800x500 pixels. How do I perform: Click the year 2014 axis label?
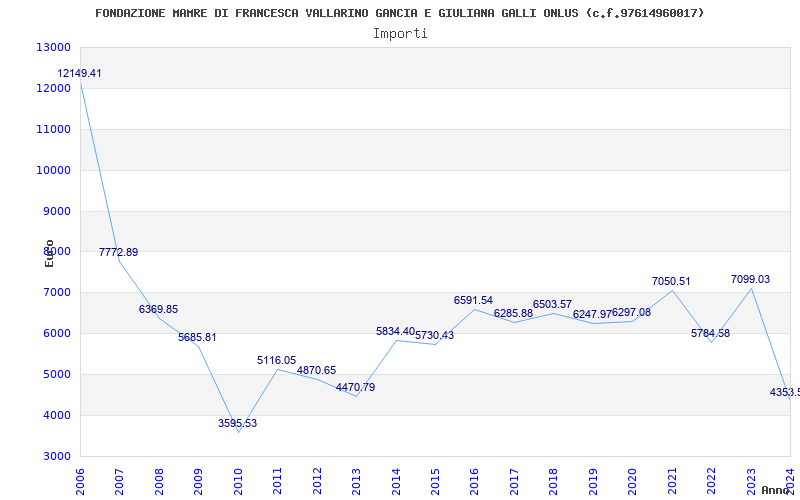(396, 482)
